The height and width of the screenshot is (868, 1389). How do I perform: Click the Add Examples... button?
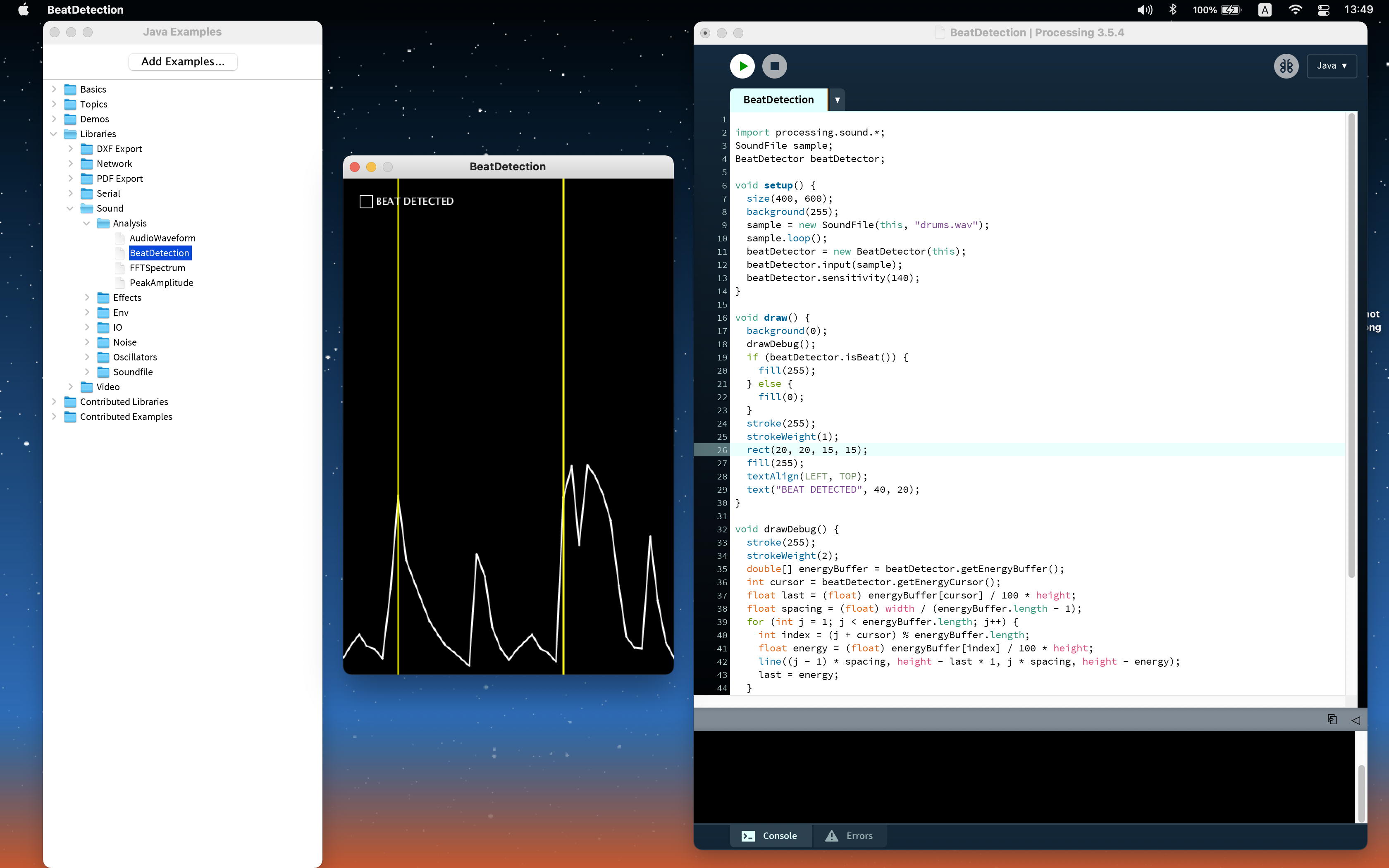(183, 62)
